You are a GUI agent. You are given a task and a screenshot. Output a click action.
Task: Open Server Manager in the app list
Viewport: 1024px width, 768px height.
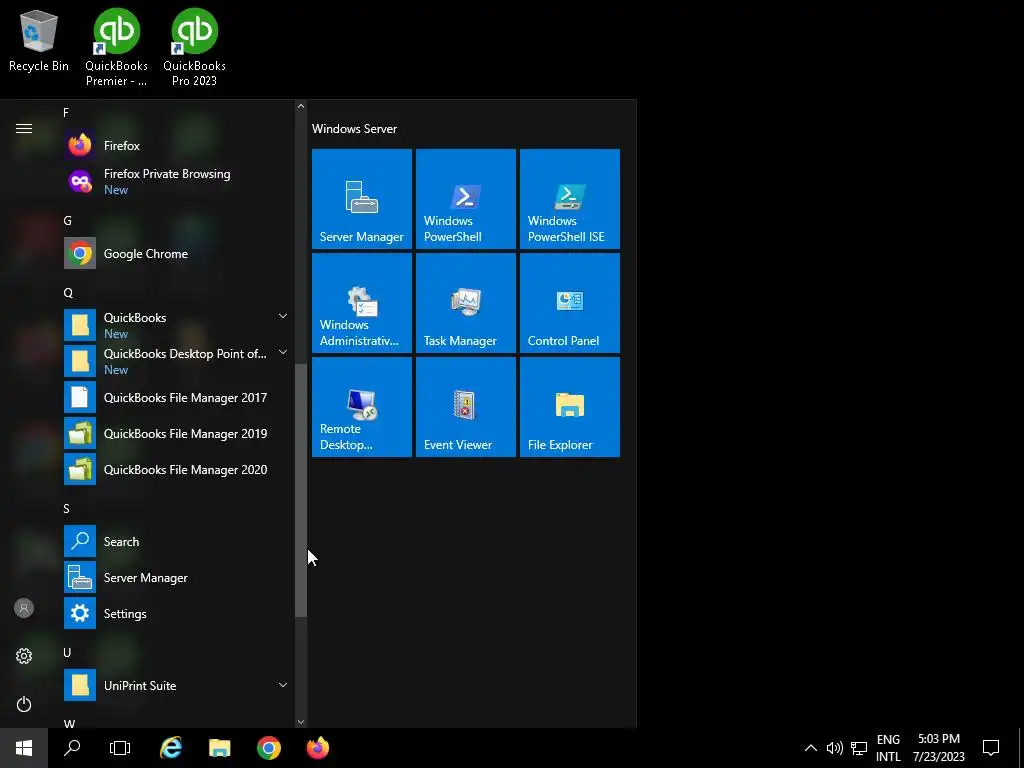click(x=176, y=577)
